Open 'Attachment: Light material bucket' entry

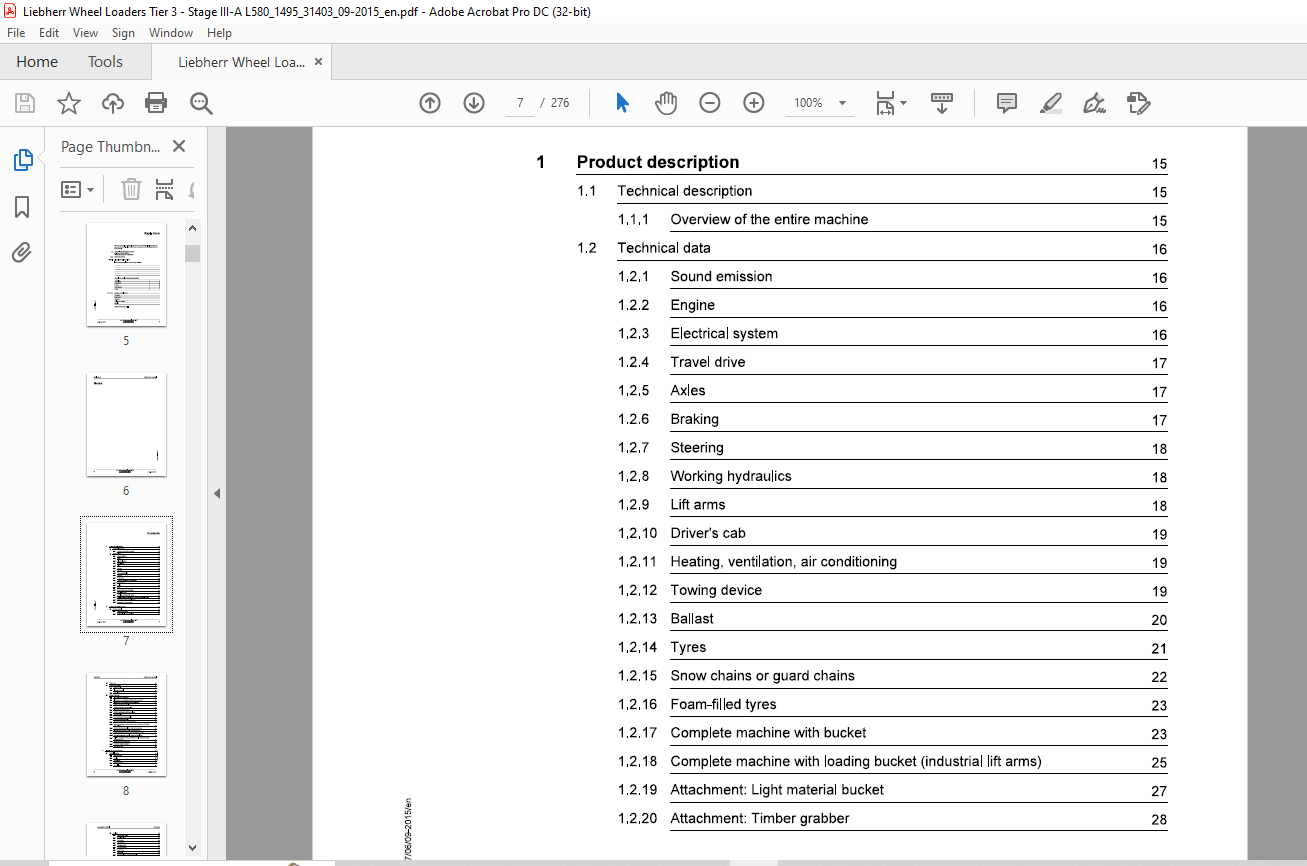coord(777,790)
